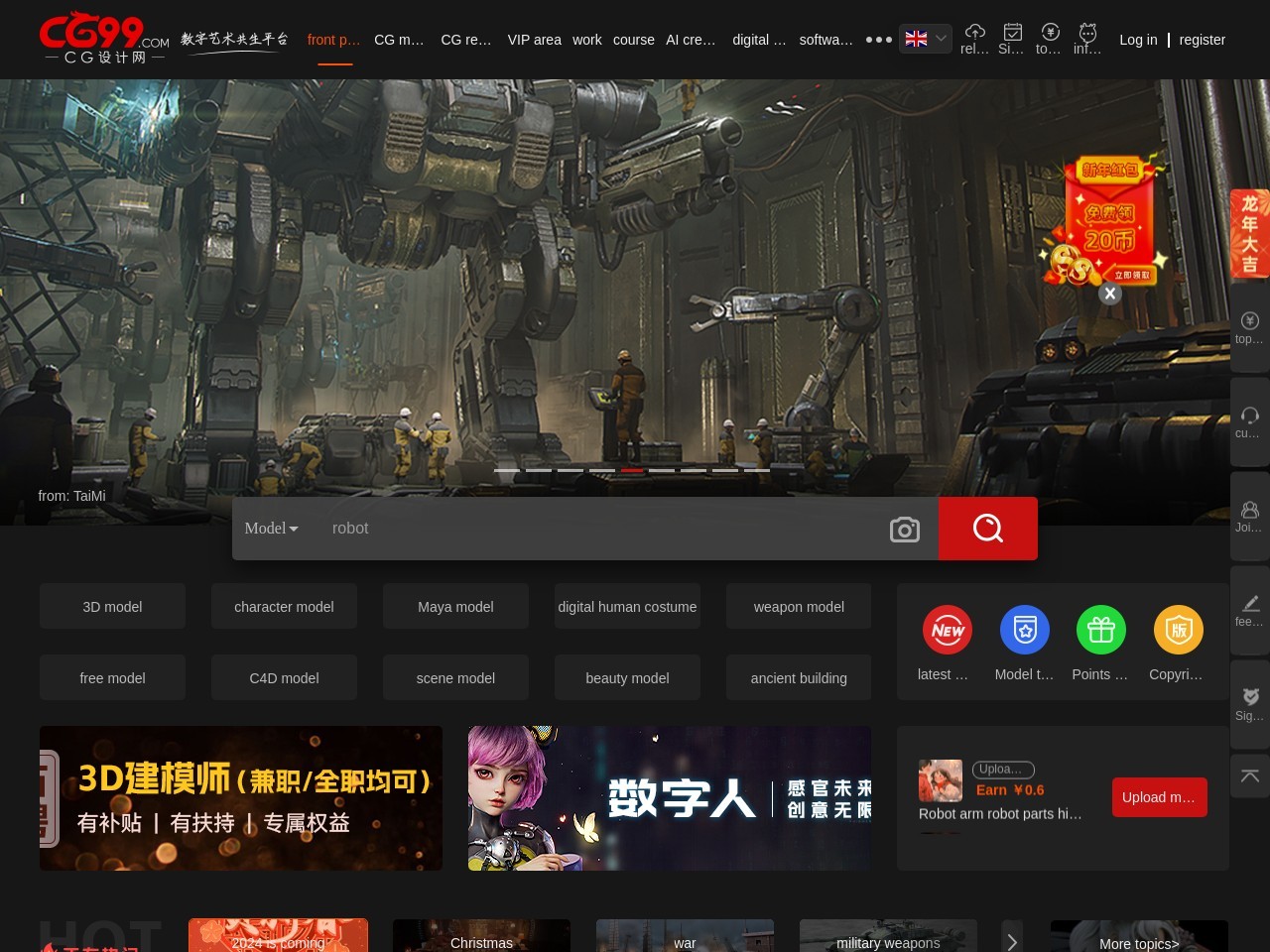The image size is (1270, 952).
Task: Open customer service headset icon
Action: 1249,416
